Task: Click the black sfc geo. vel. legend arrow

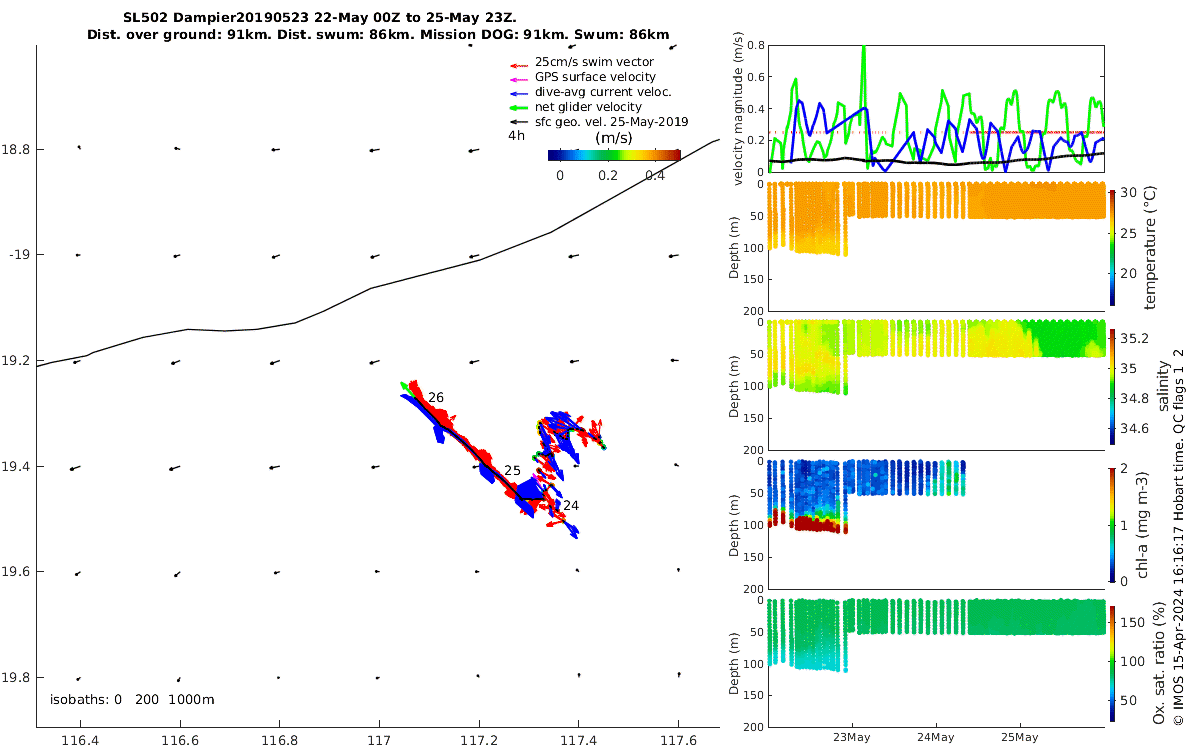Action: tap(520, 122)
